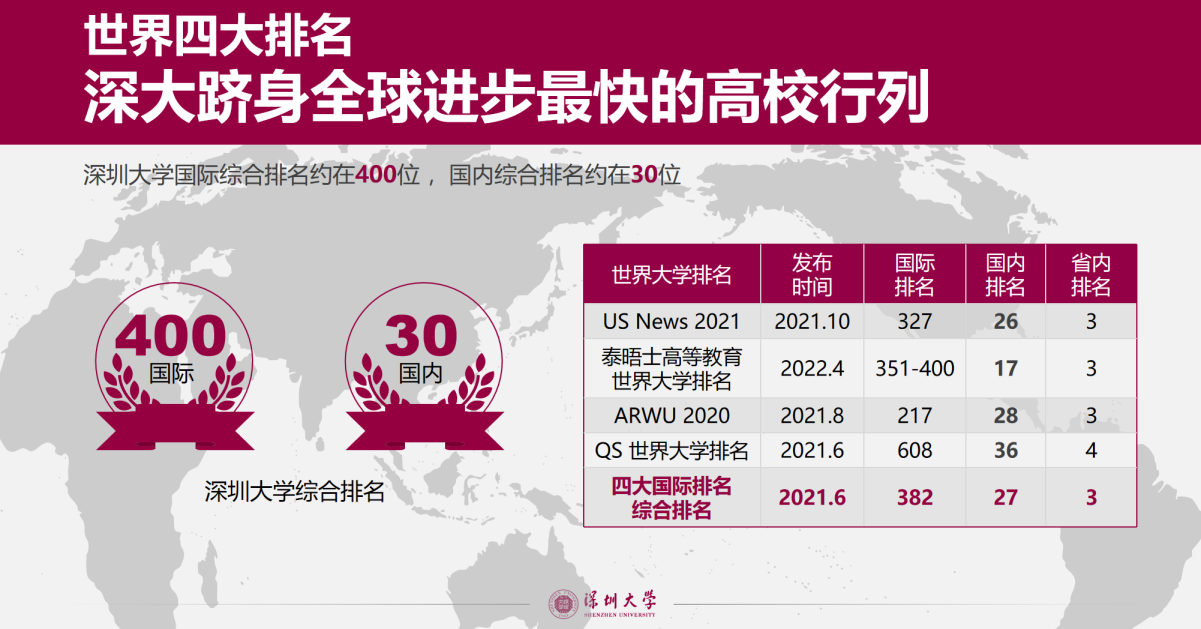Select the 国内排名 column header
The image size is (1201, 629).
point(1005,275)
